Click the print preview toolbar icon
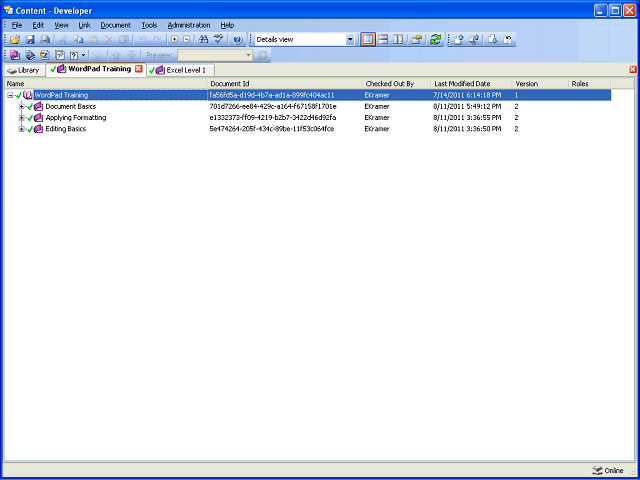This screenshot has height=480, width=640. (x=45, y=40)
